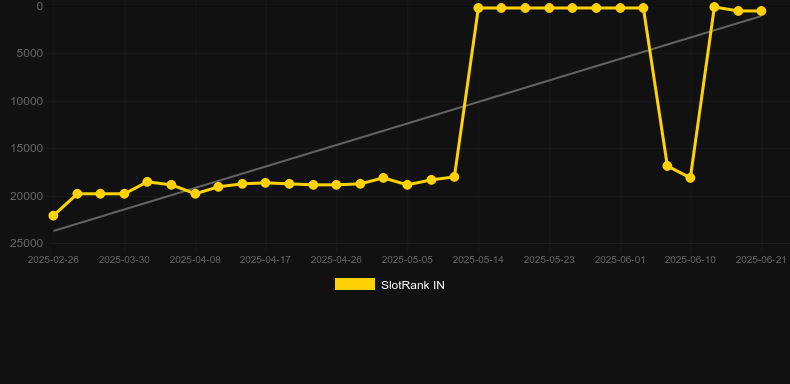Click the 25000 y-axis label
790x384 pixels.
coord(27,243)
